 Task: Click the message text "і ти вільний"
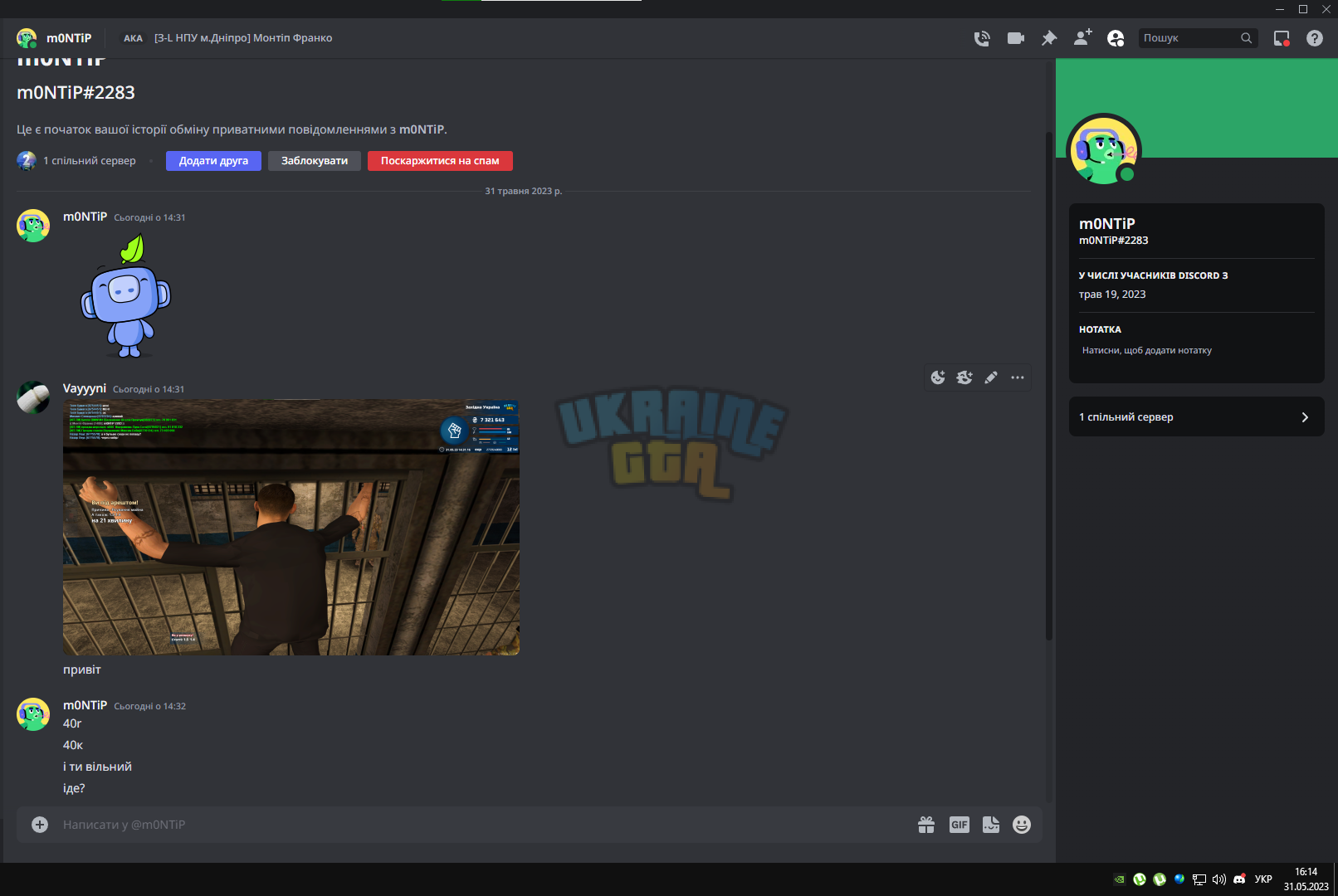(x=97, y=767)
